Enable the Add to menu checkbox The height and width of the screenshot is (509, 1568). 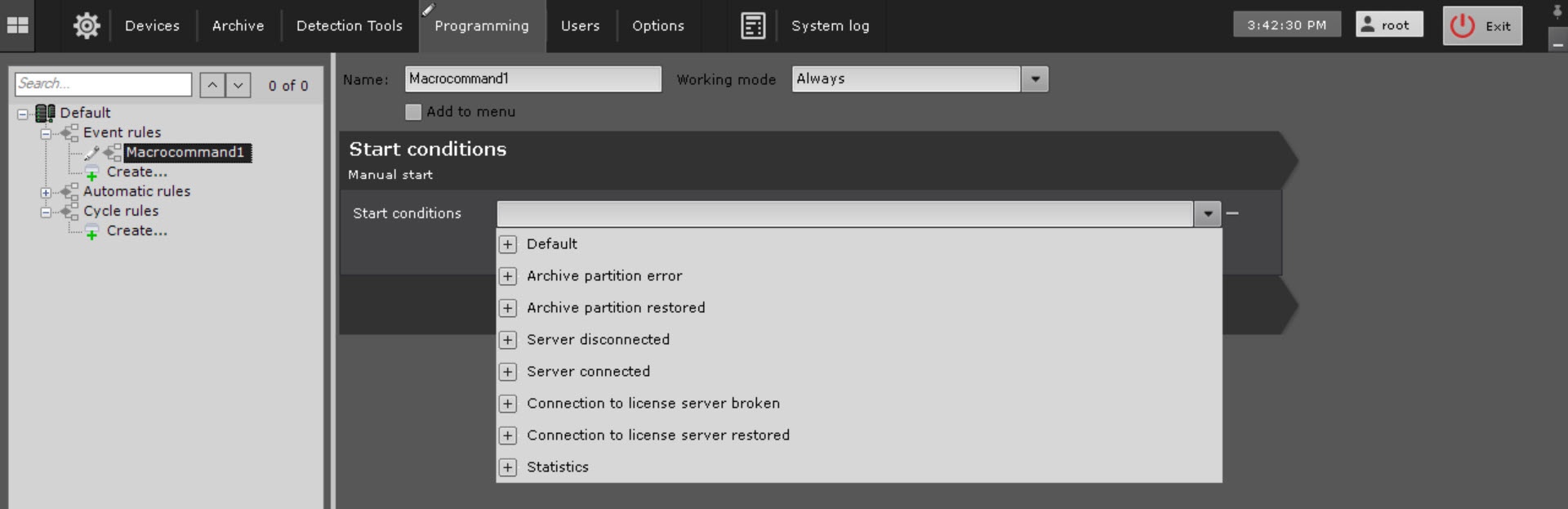[x=413, y=112]
